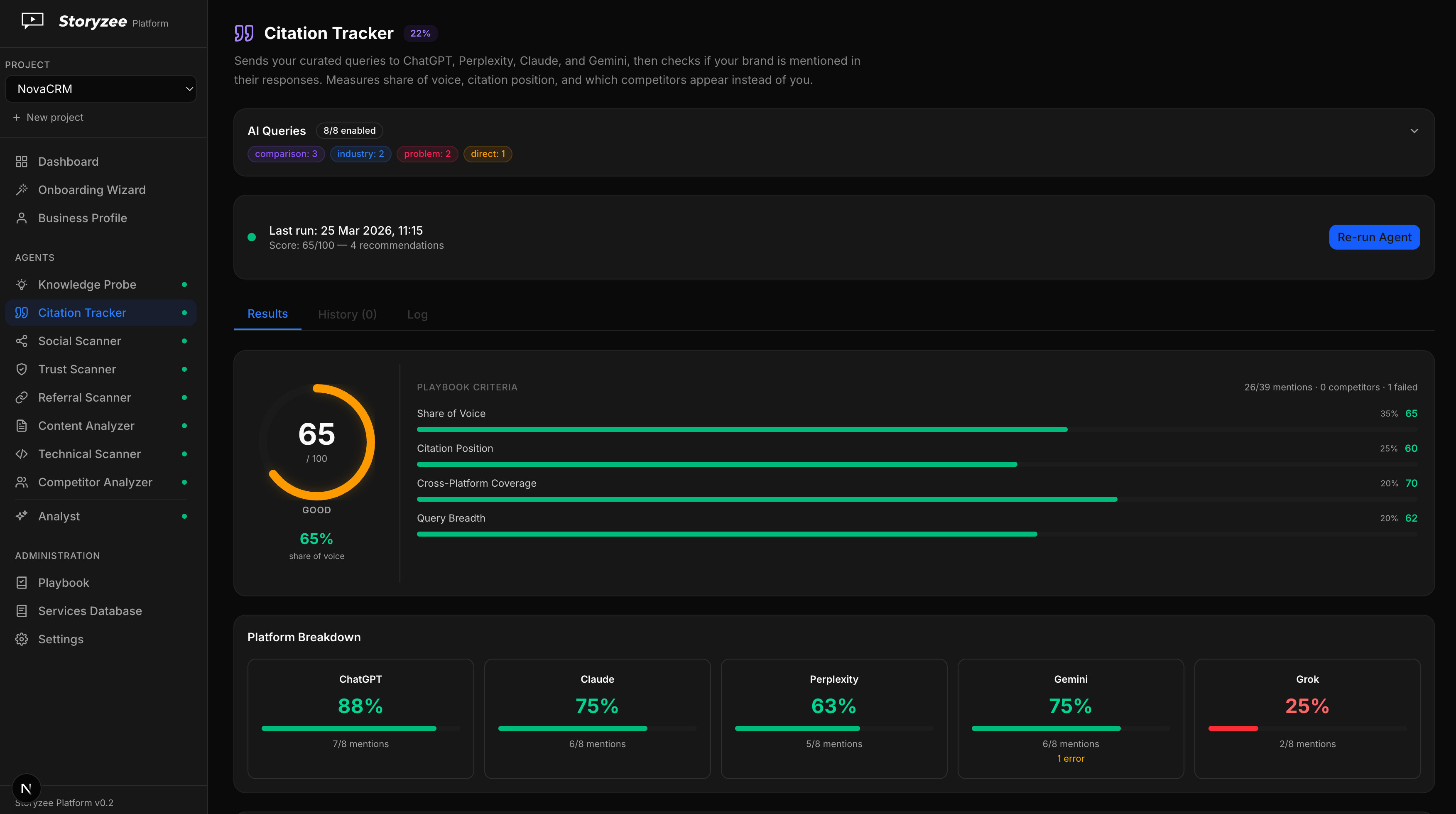Select the comparison: 3 query filter chip
Image resolution: width=1456 pixels, height=814 pixels.
point(286,154)
